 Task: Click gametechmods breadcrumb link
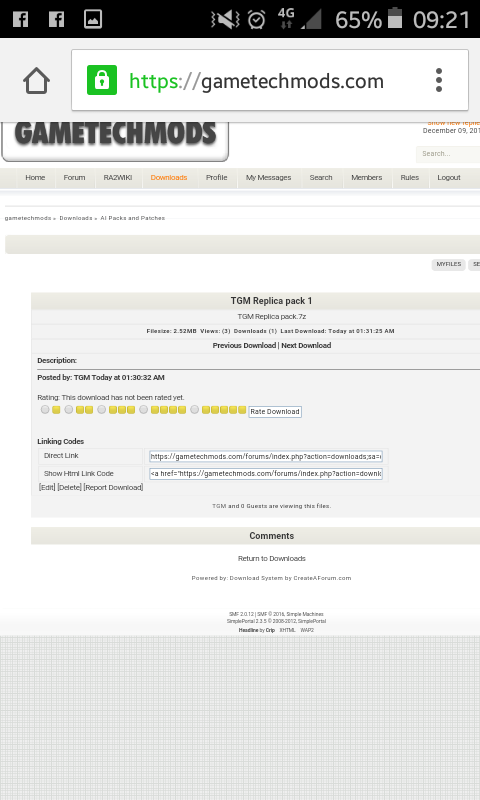[28, 218]
